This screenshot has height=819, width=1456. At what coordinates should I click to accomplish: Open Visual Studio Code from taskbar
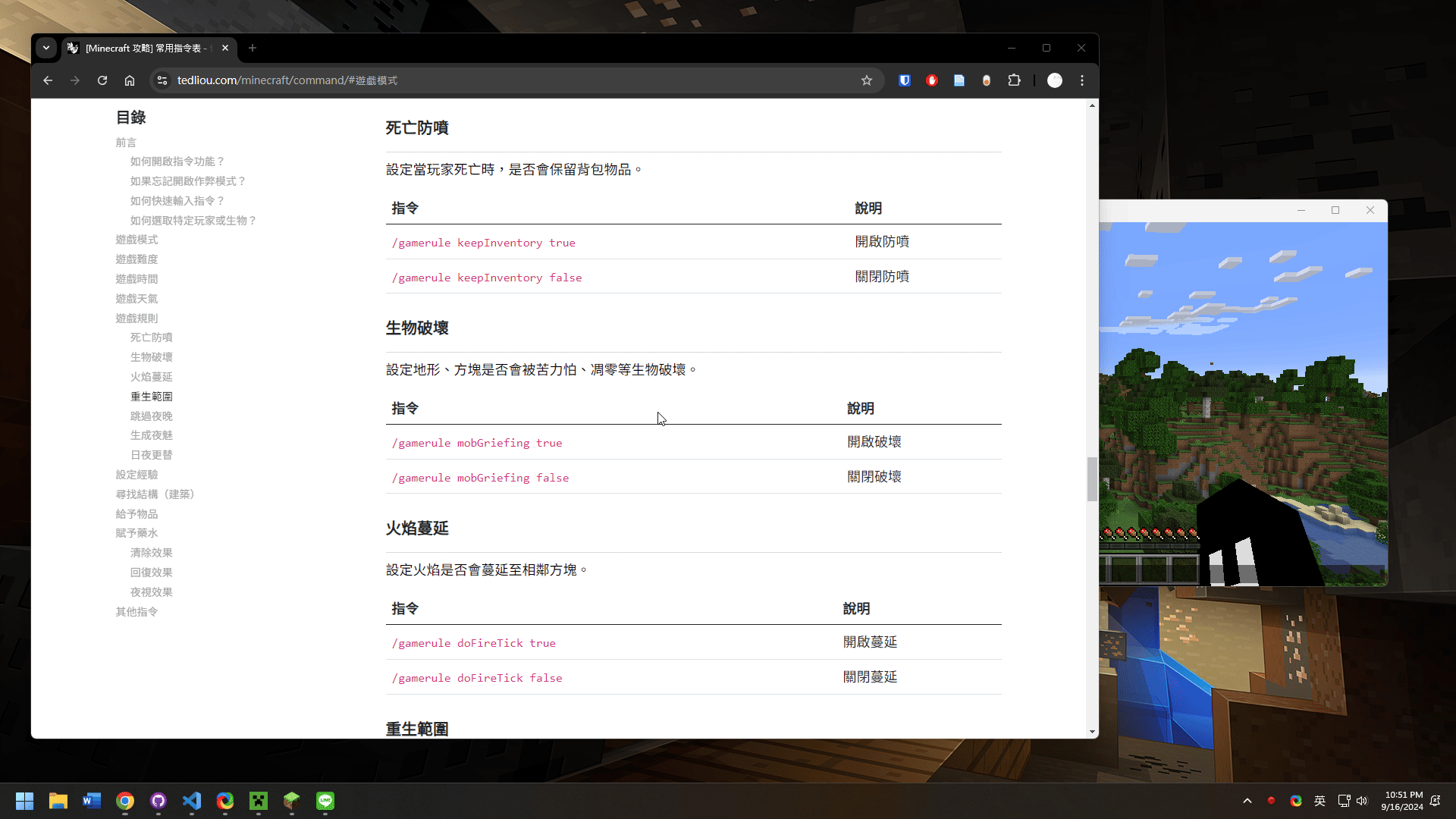[192, 801]
